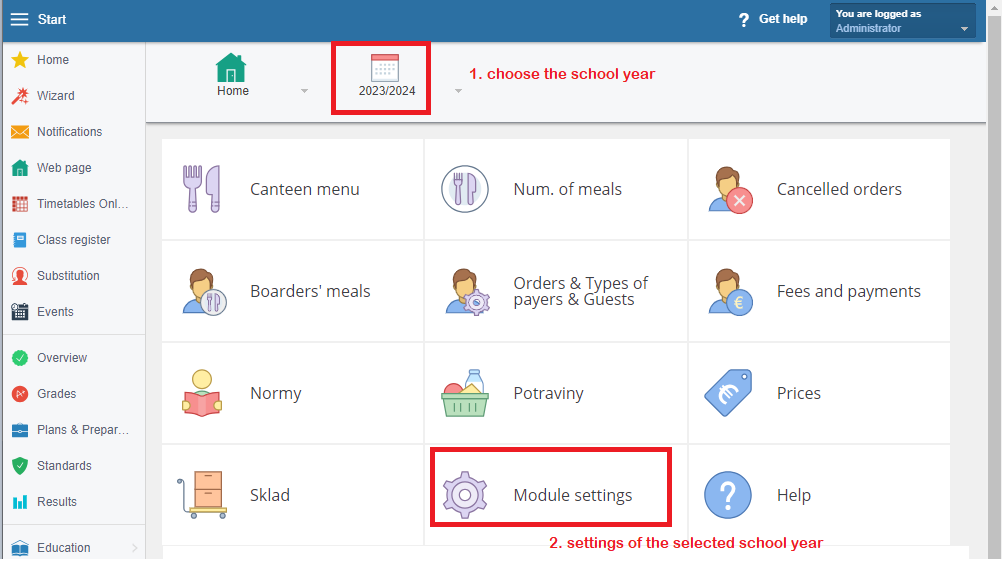This screenshot has height=563, width=1002.
Task: Open Class register from sidebar
Action: click(x=73, y=240)
